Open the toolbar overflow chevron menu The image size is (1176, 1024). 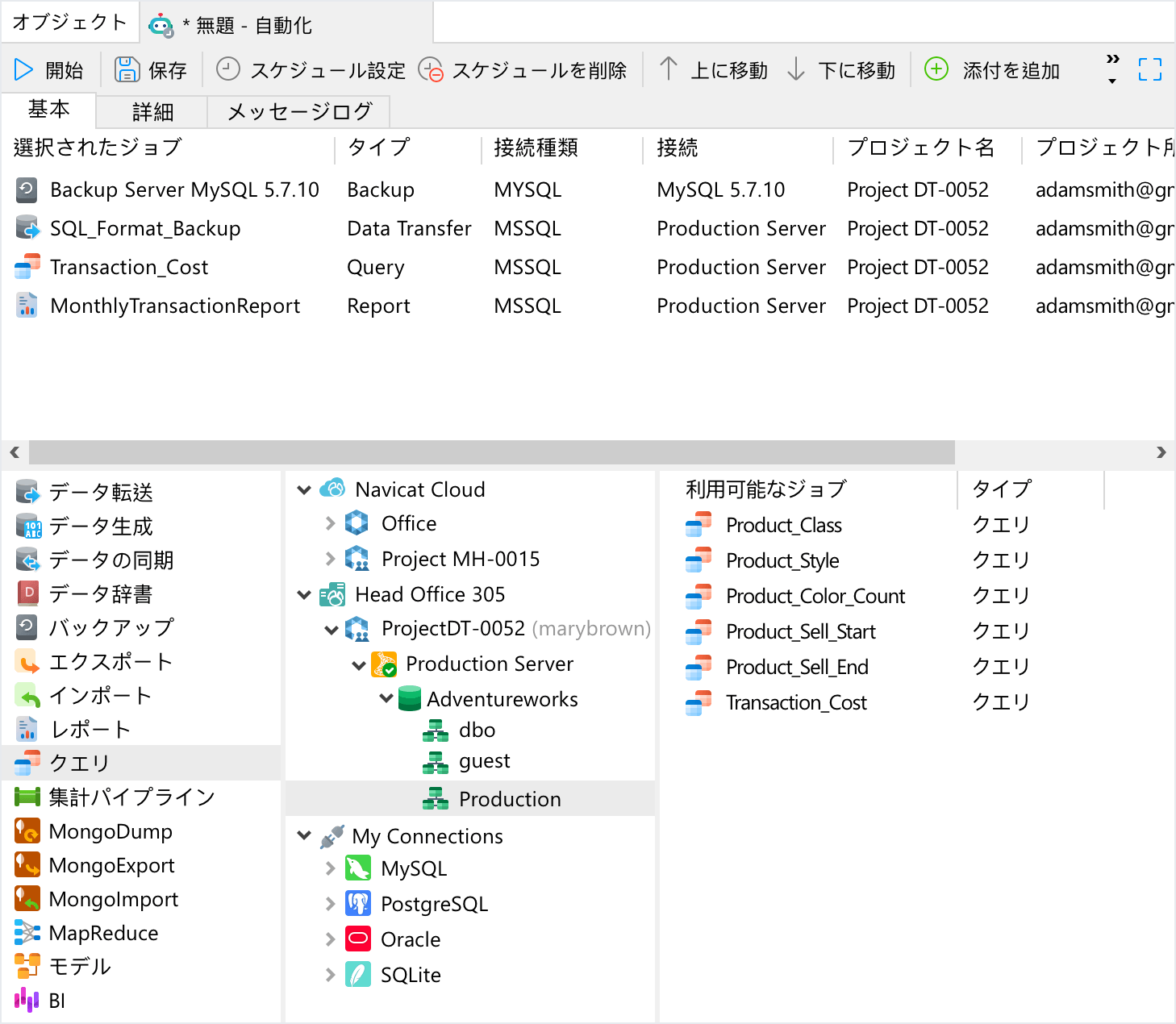coord(1112,69)
